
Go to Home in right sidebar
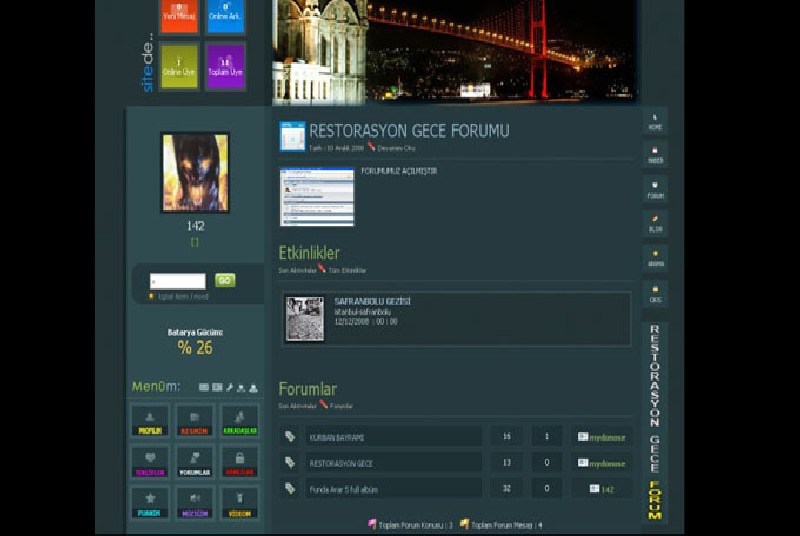655,122
